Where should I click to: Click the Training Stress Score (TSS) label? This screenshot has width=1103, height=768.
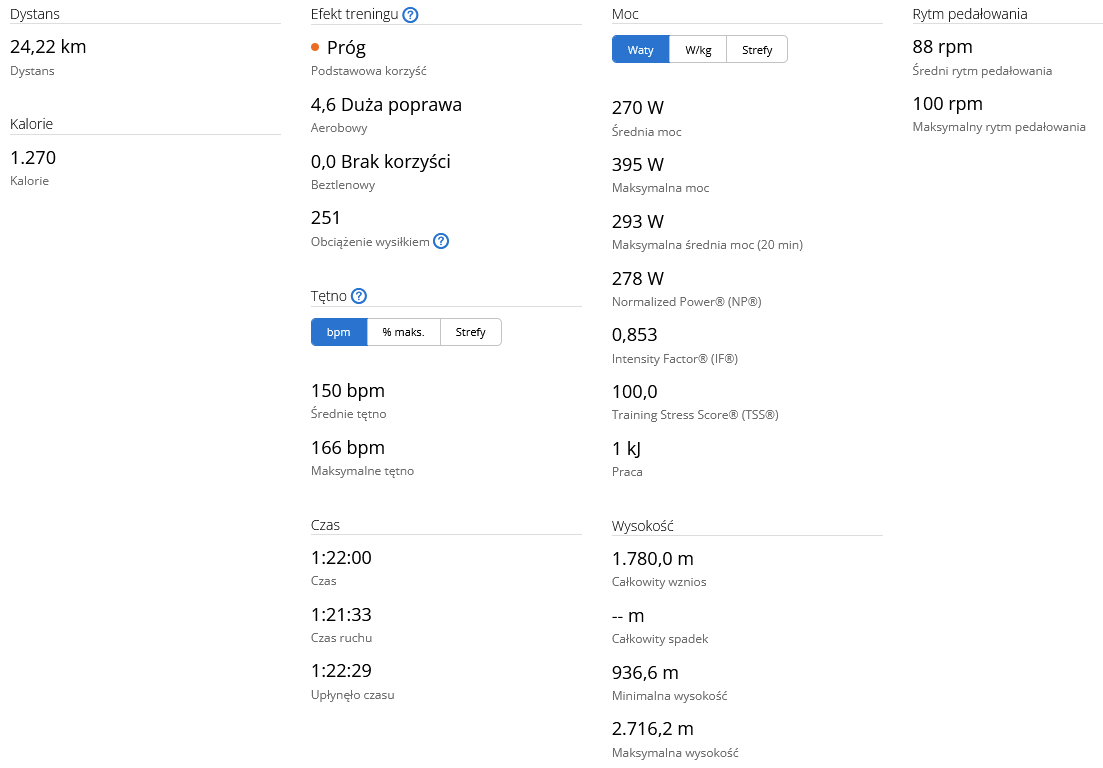tap(695, 415)
